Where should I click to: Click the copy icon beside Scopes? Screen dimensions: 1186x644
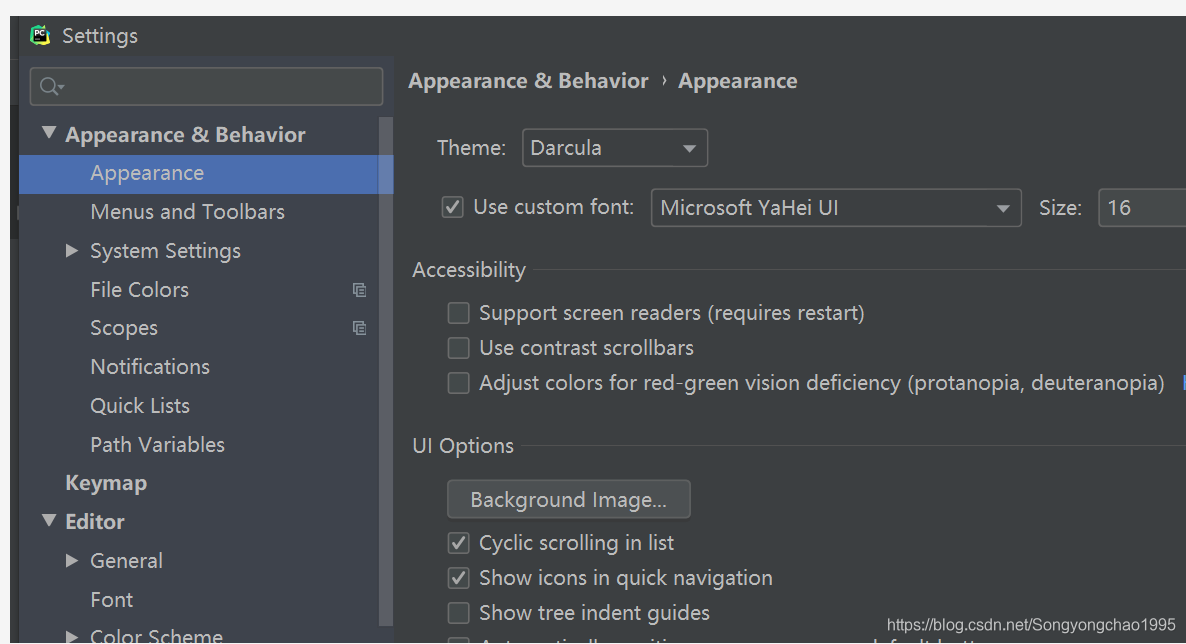click(359, 328)
